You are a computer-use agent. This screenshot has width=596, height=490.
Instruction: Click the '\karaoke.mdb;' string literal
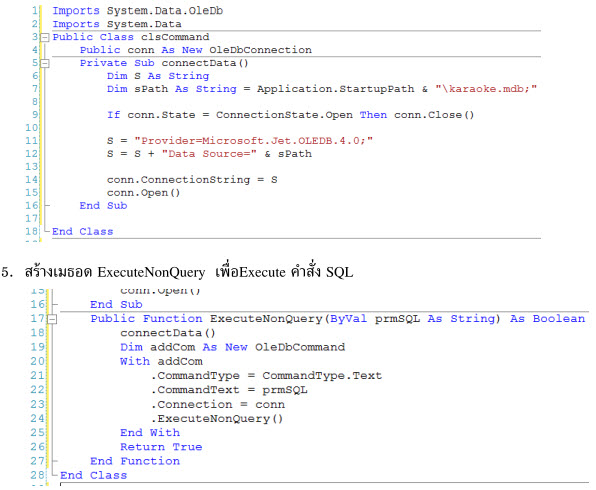tap(486, 89)
